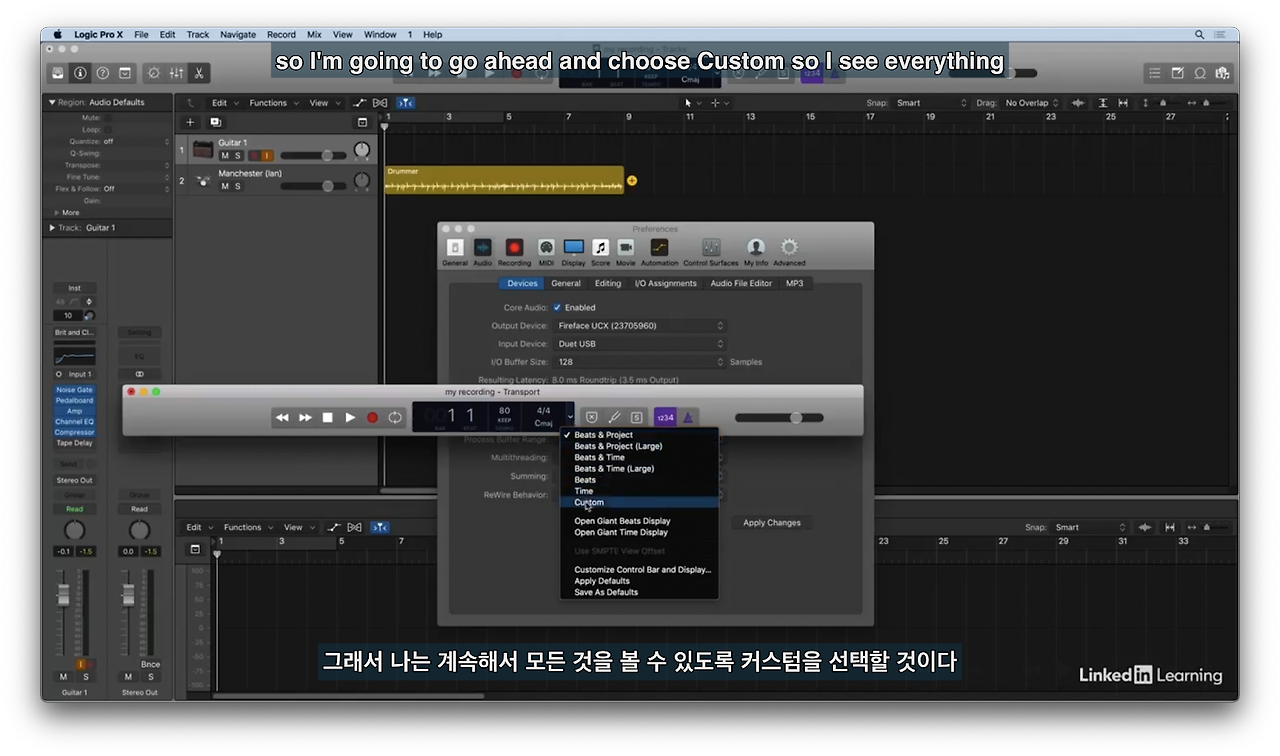This screenshot has height=756, width=1280.
Task: Open Quick Help question mark button
Action: point(103,73)
